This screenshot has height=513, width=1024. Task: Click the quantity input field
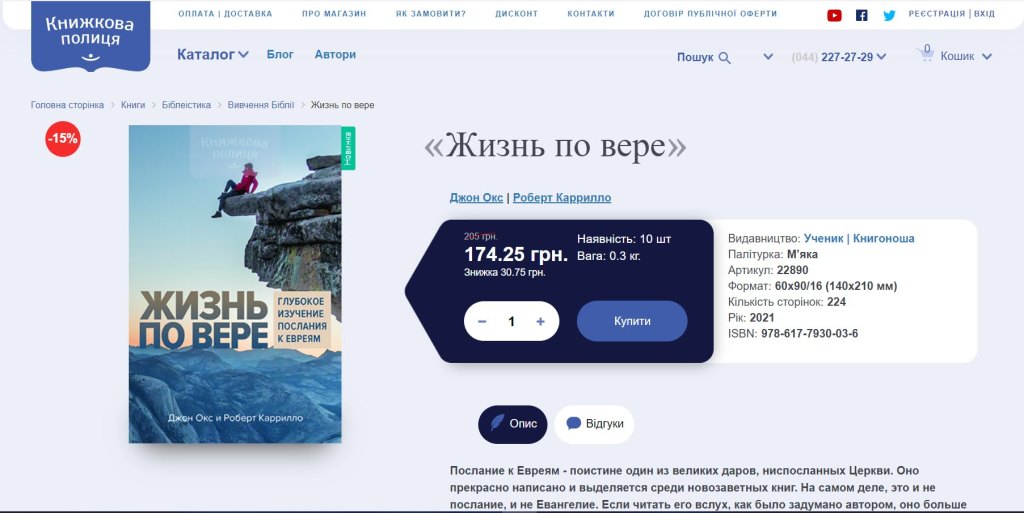[511, 321]
